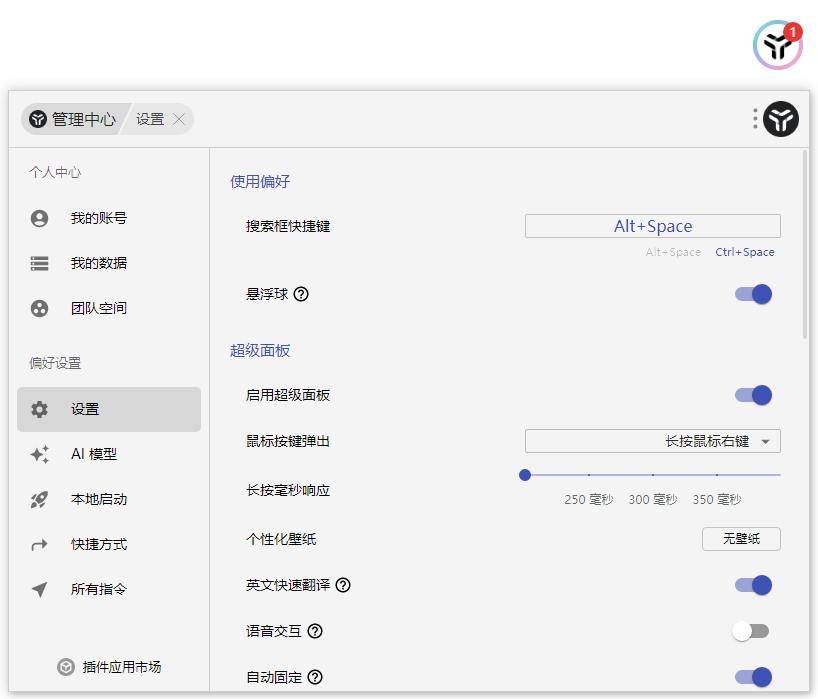Click the help icon beside 自动固定

(x=315, y=677)
